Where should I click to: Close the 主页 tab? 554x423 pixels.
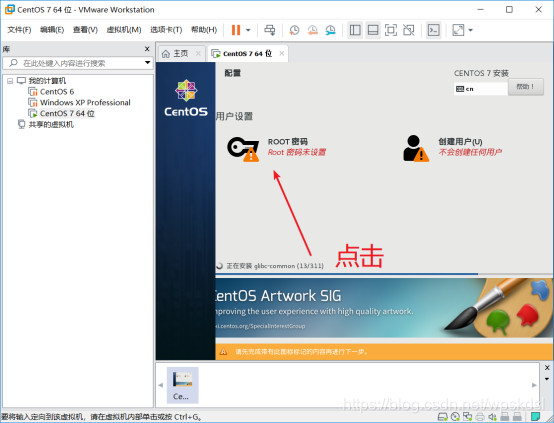pyautogui.click(x=198, y=53)
